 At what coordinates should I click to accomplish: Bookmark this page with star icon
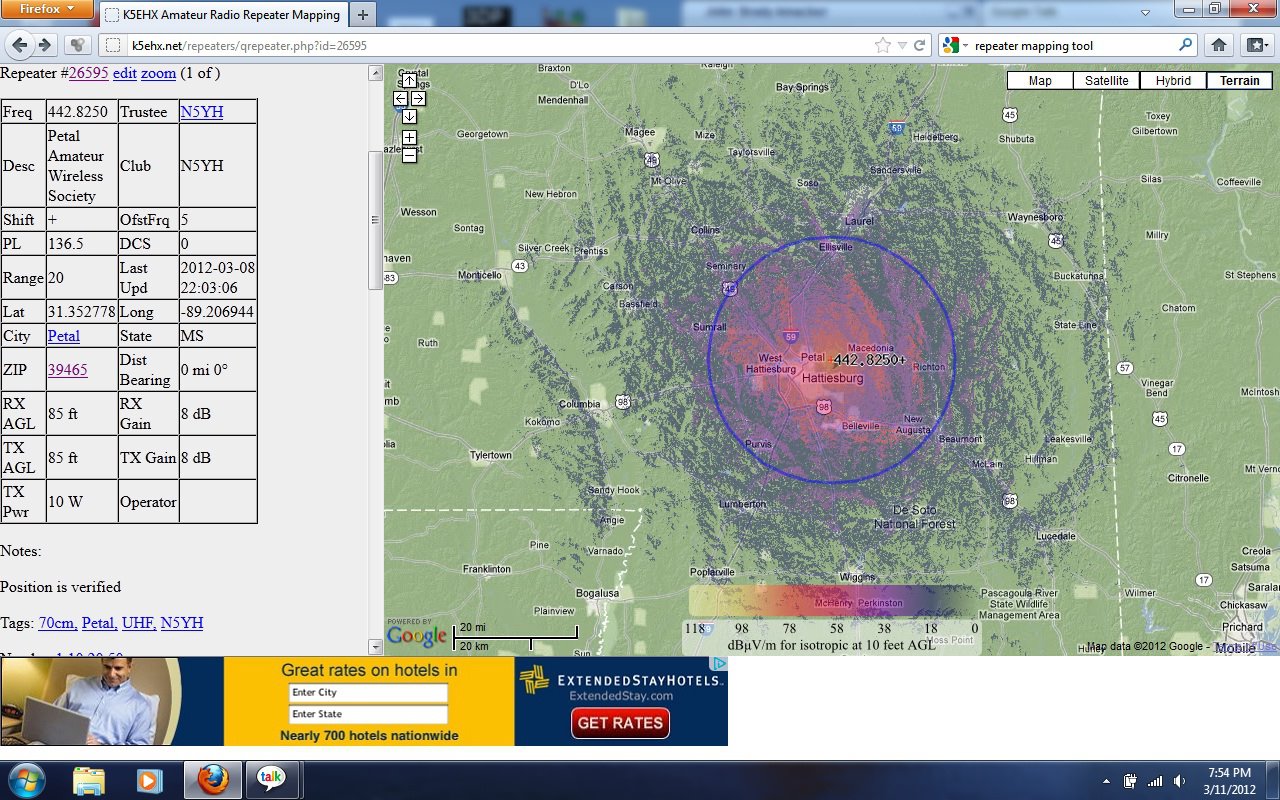coord(882,45)
